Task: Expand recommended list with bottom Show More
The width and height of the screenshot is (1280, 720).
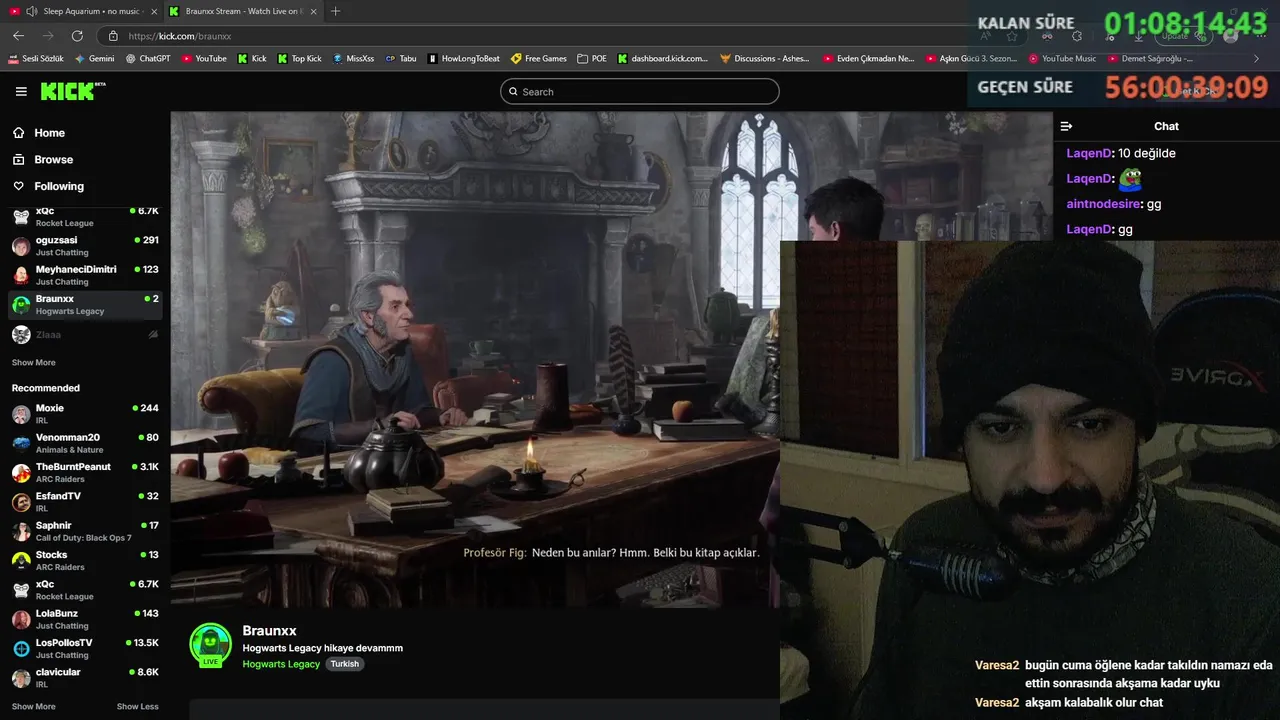Action: click(34, 707)
